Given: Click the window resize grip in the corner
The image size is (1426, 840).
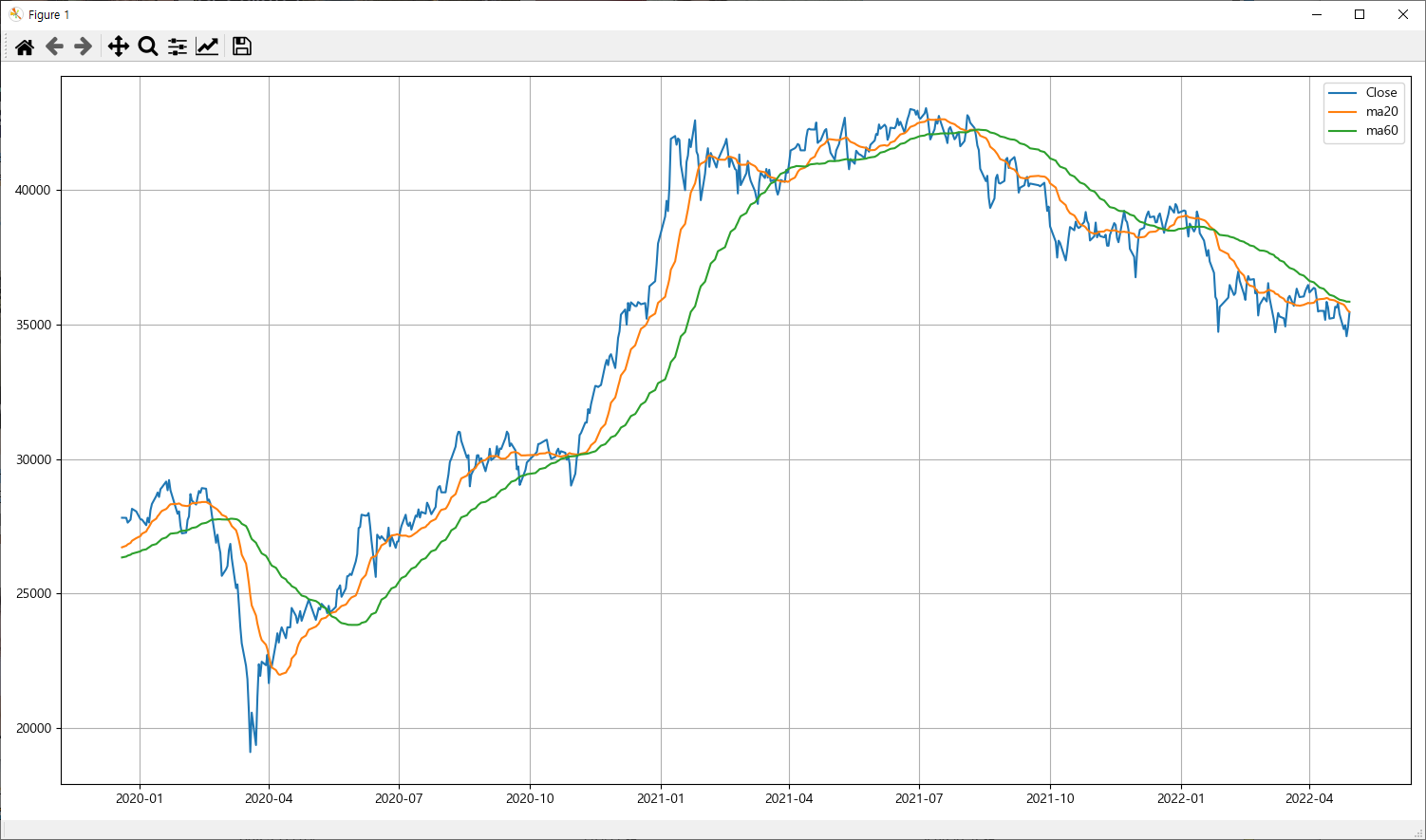Looking at the screenshot, I should click(1417, 832).
